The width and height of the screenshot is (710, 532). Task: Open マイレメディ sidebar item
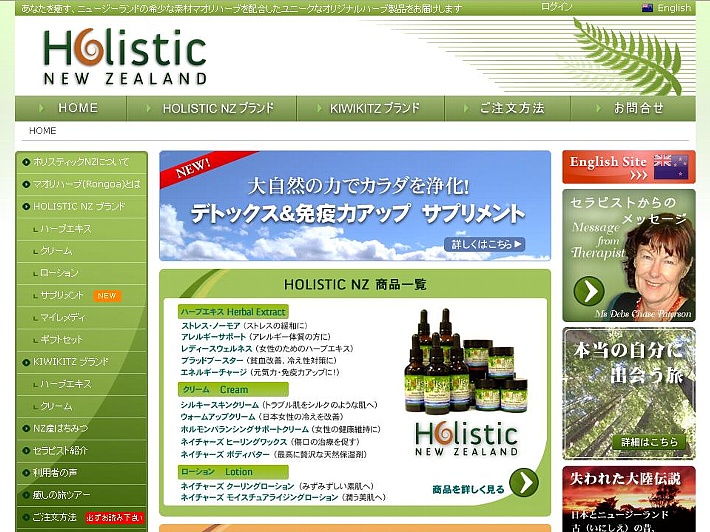click(62, 317)
